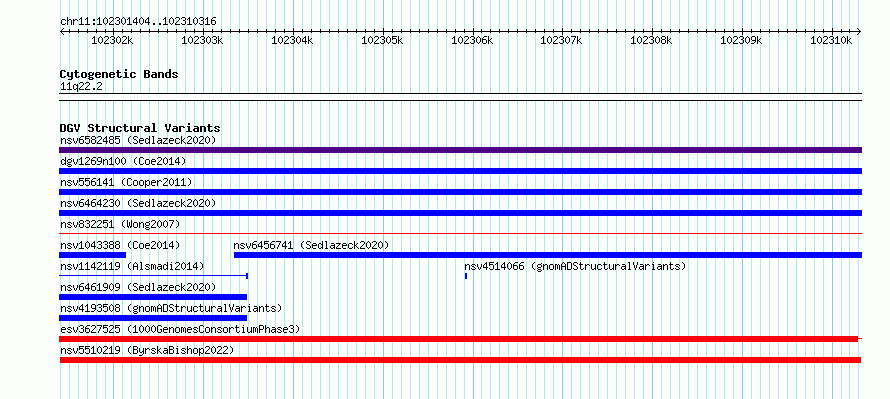The image size is (890, 399).
Task: Open the dgv1269n100 (Coe2014) label
Action: pyautogui.click(x=123, y=161)
